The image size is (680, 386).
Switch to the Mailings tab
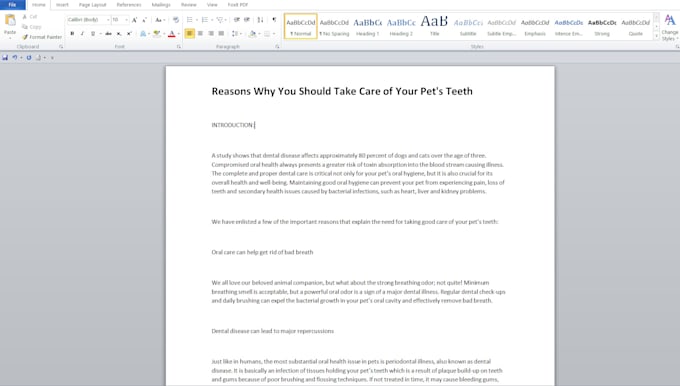click(161, 5)
